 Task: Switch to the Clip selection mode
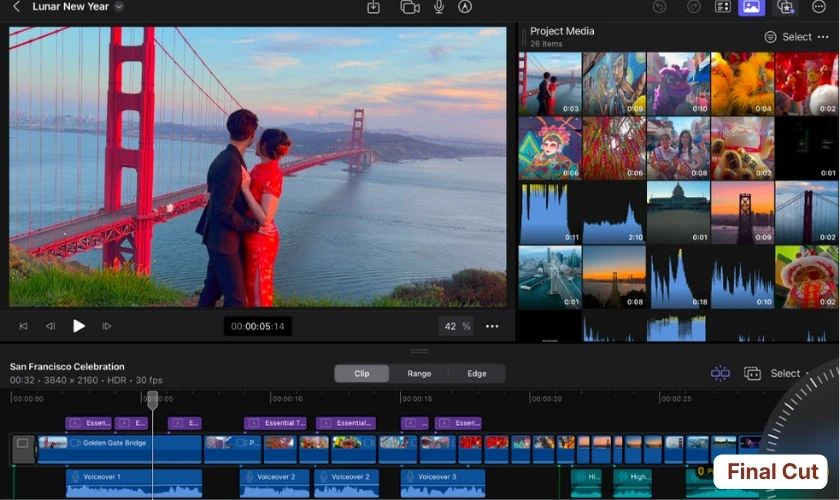[362, 374]
